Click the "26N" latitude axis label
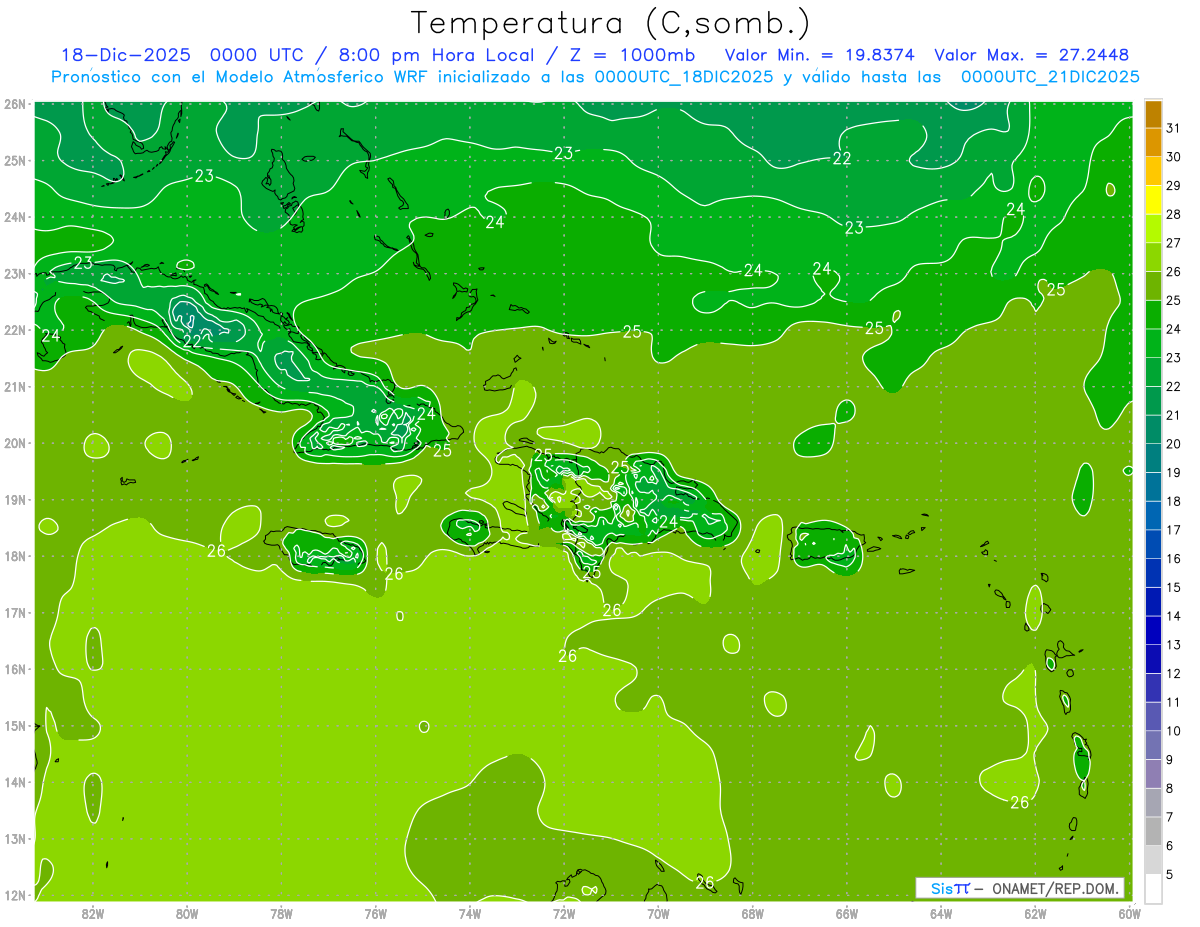 [14, 104]
